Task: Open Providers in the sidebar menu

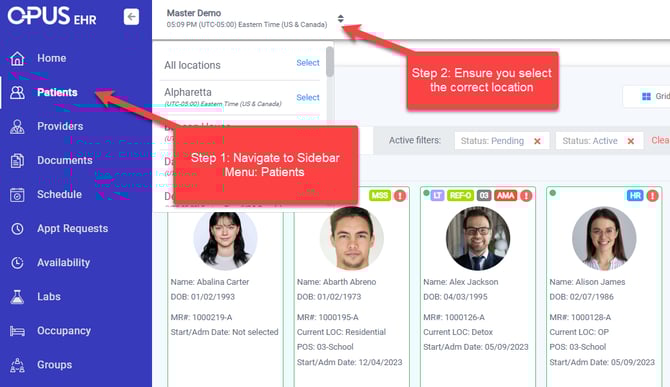Action: click(60, 126)
